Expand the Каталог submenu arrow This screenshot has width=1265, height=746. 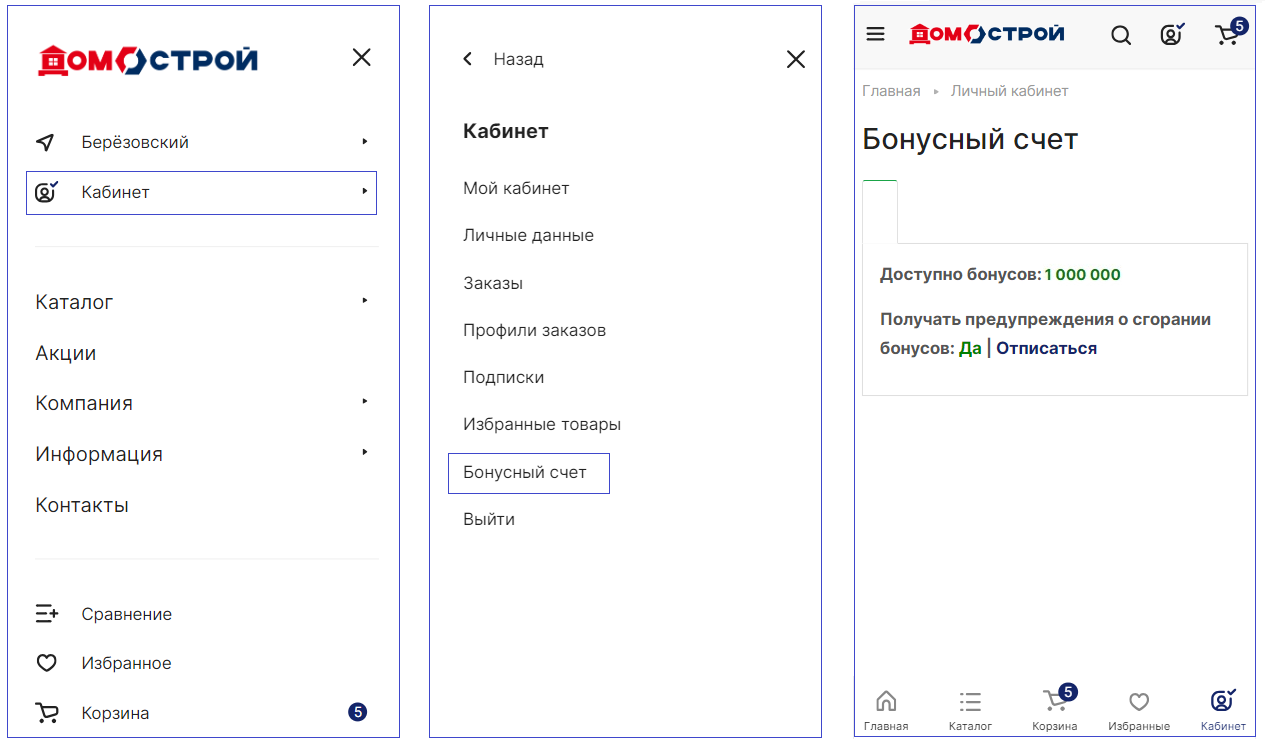coord(365,301)
